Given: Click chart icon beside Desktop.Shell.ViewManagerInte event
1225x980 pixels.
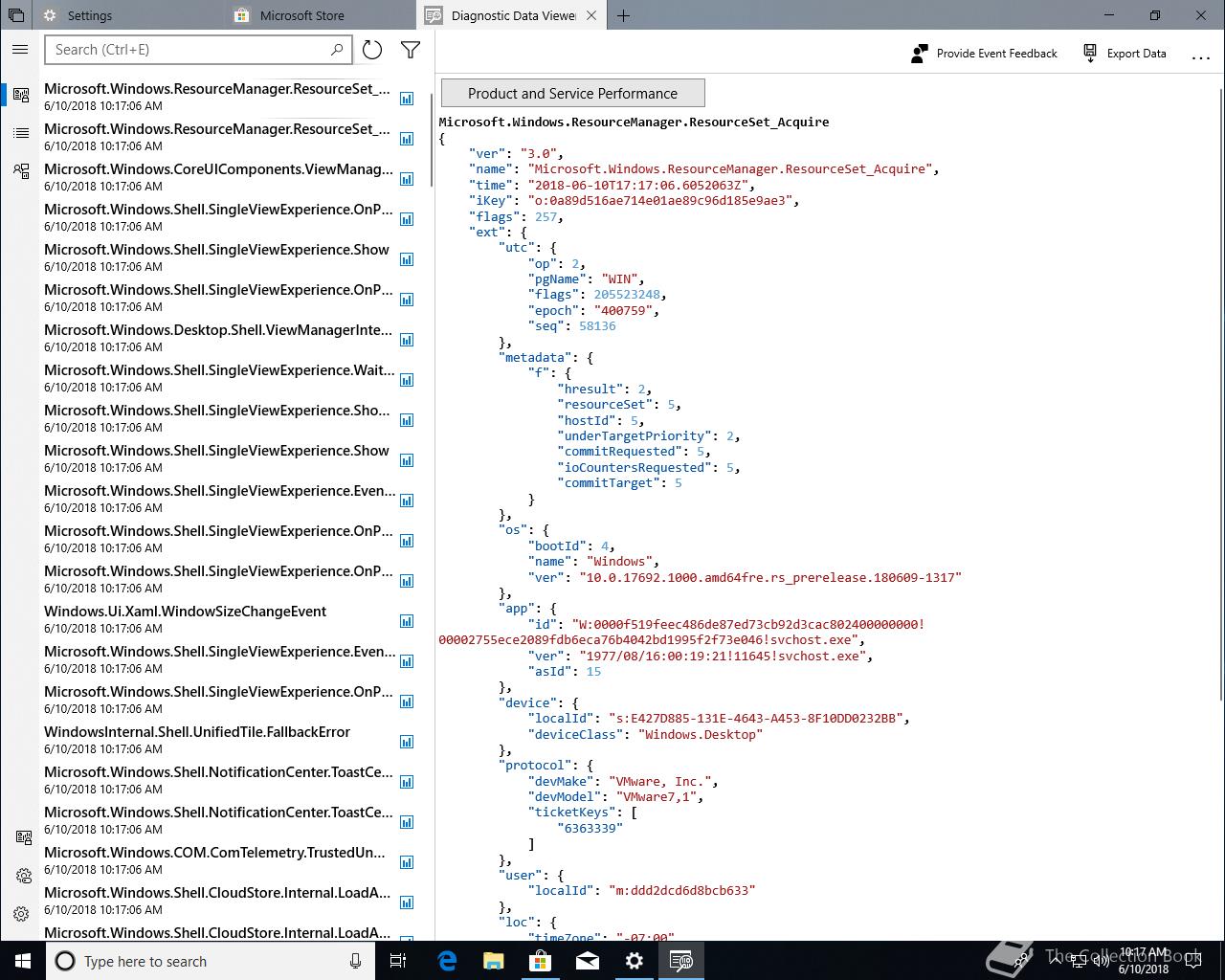Looking at the screenshot, I should [x=407, y=340].
